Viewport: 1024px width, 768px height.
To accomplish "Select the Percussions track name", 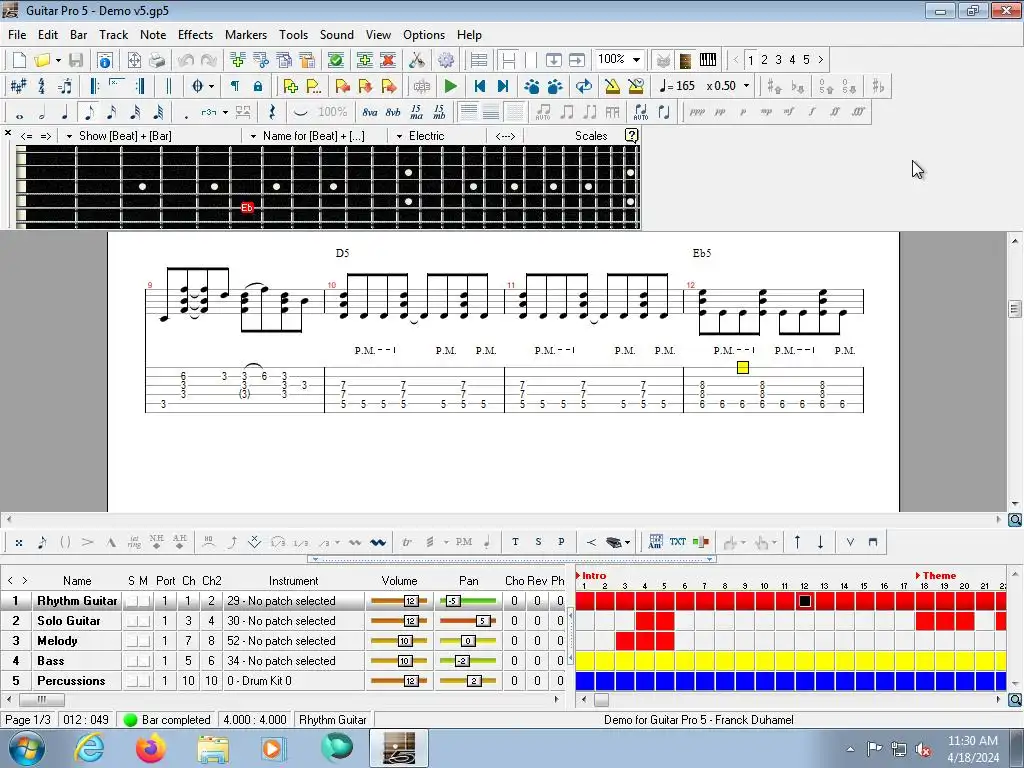I will pos(71,680).
